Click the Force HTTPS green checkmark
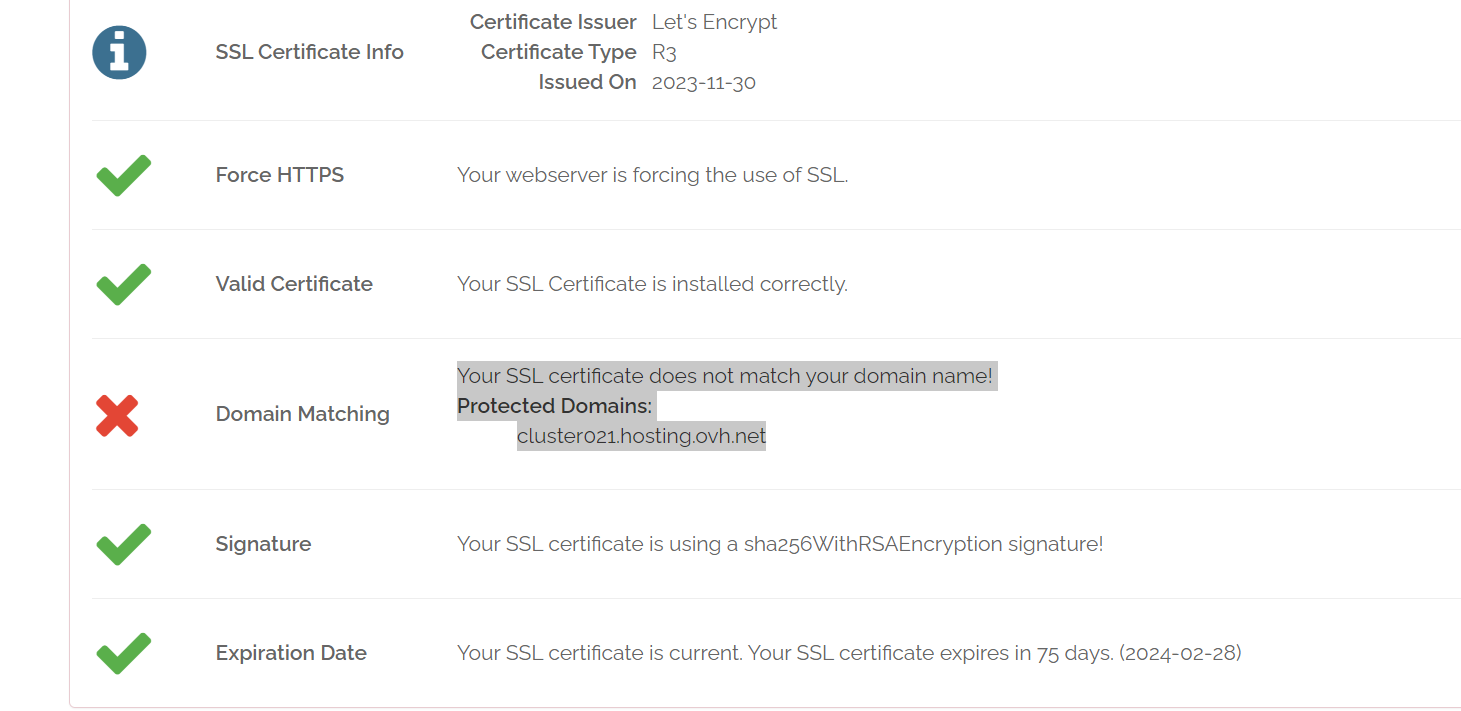The width and height of the screenshot is (1461, 711). pyautogui.click(x=123, y=175)
